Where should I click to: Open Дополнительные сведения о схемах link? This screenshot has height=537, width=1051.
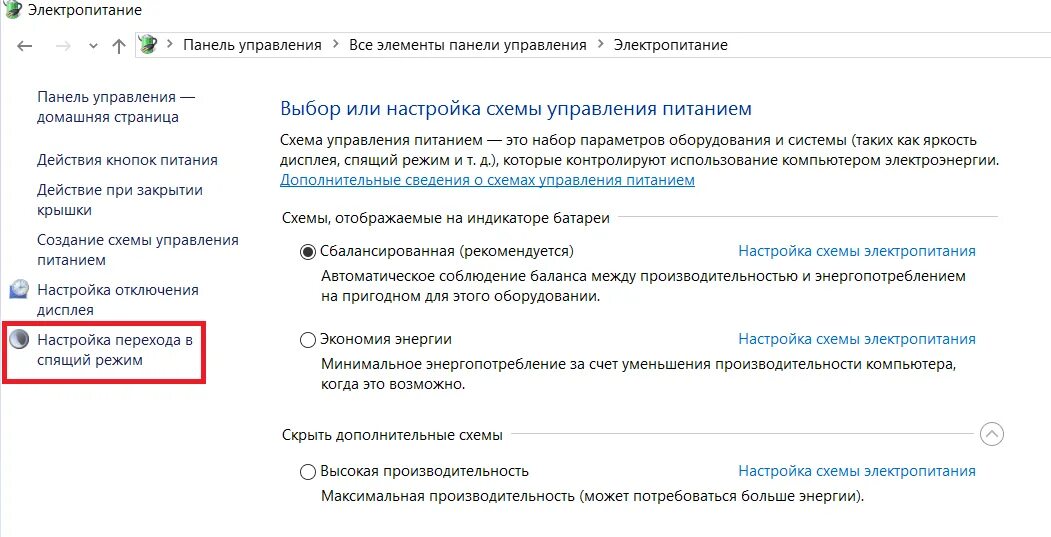[x=487, y=180]
